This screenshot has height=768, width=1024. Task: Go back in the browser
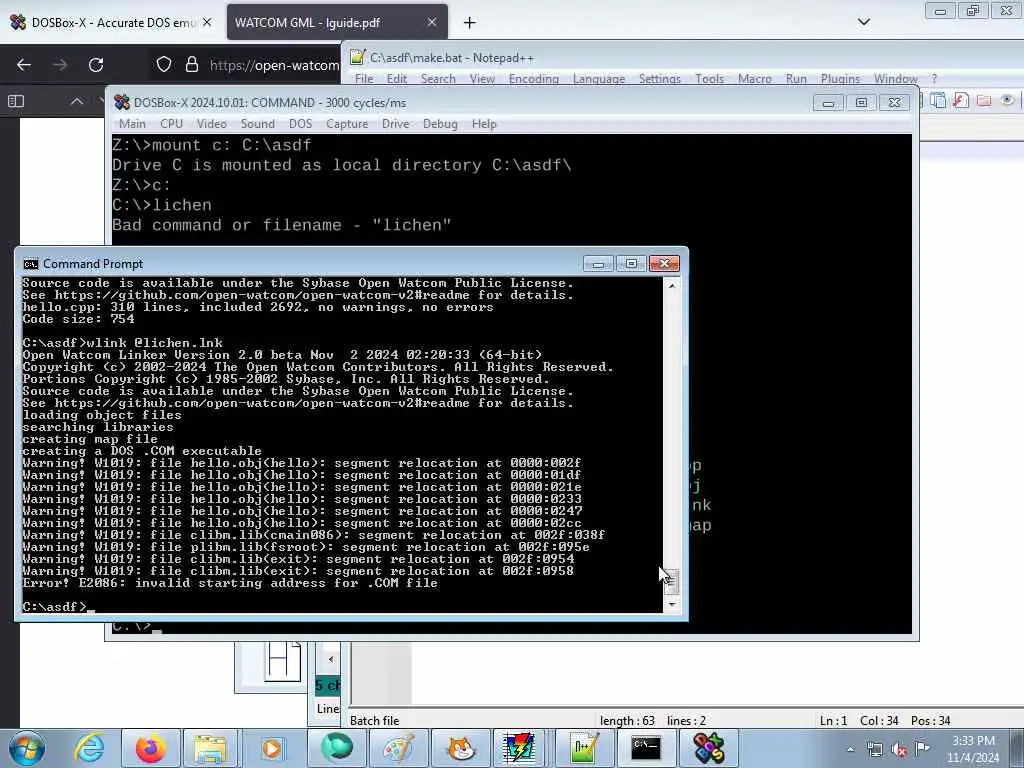(24, 65)
